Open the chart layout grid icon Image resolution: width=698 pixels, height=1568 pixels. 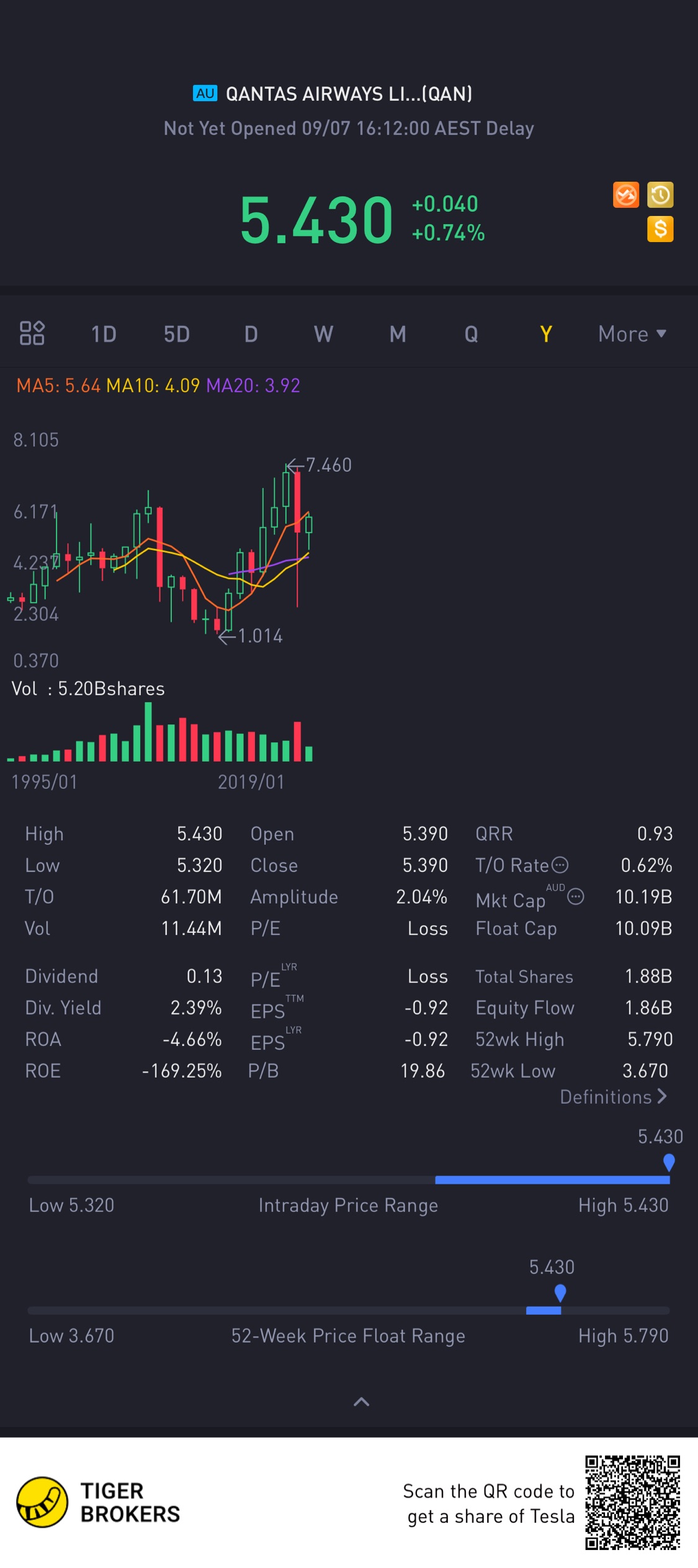tap(32, 333)
